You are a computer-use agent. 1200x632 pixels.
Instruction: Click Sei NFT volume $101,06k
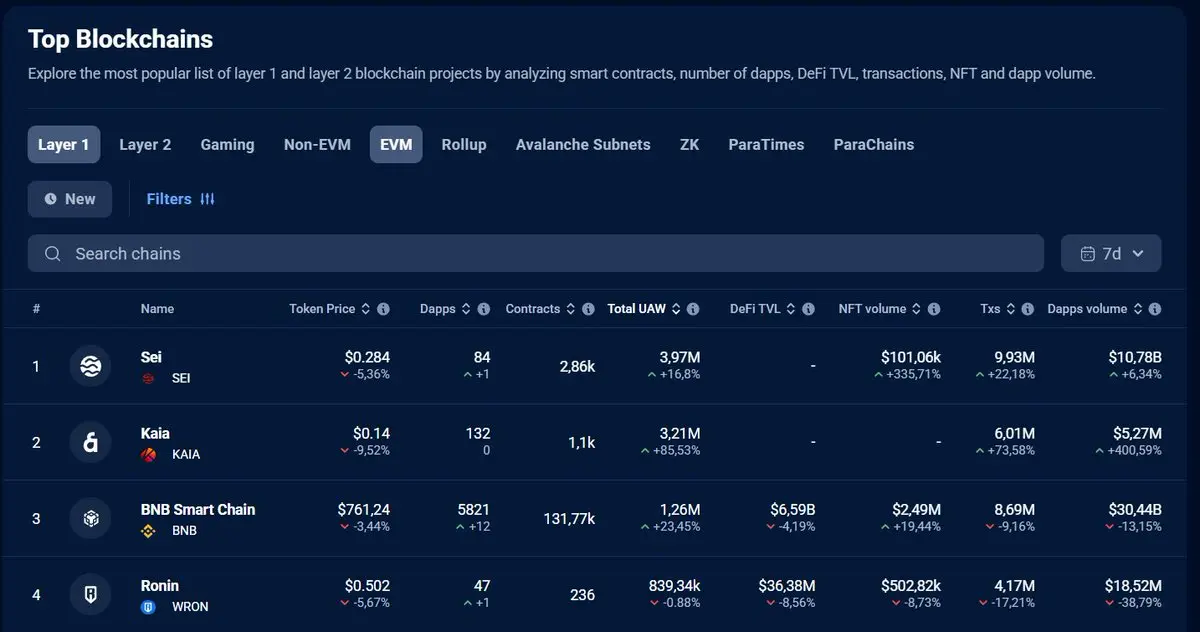point(911,357)
